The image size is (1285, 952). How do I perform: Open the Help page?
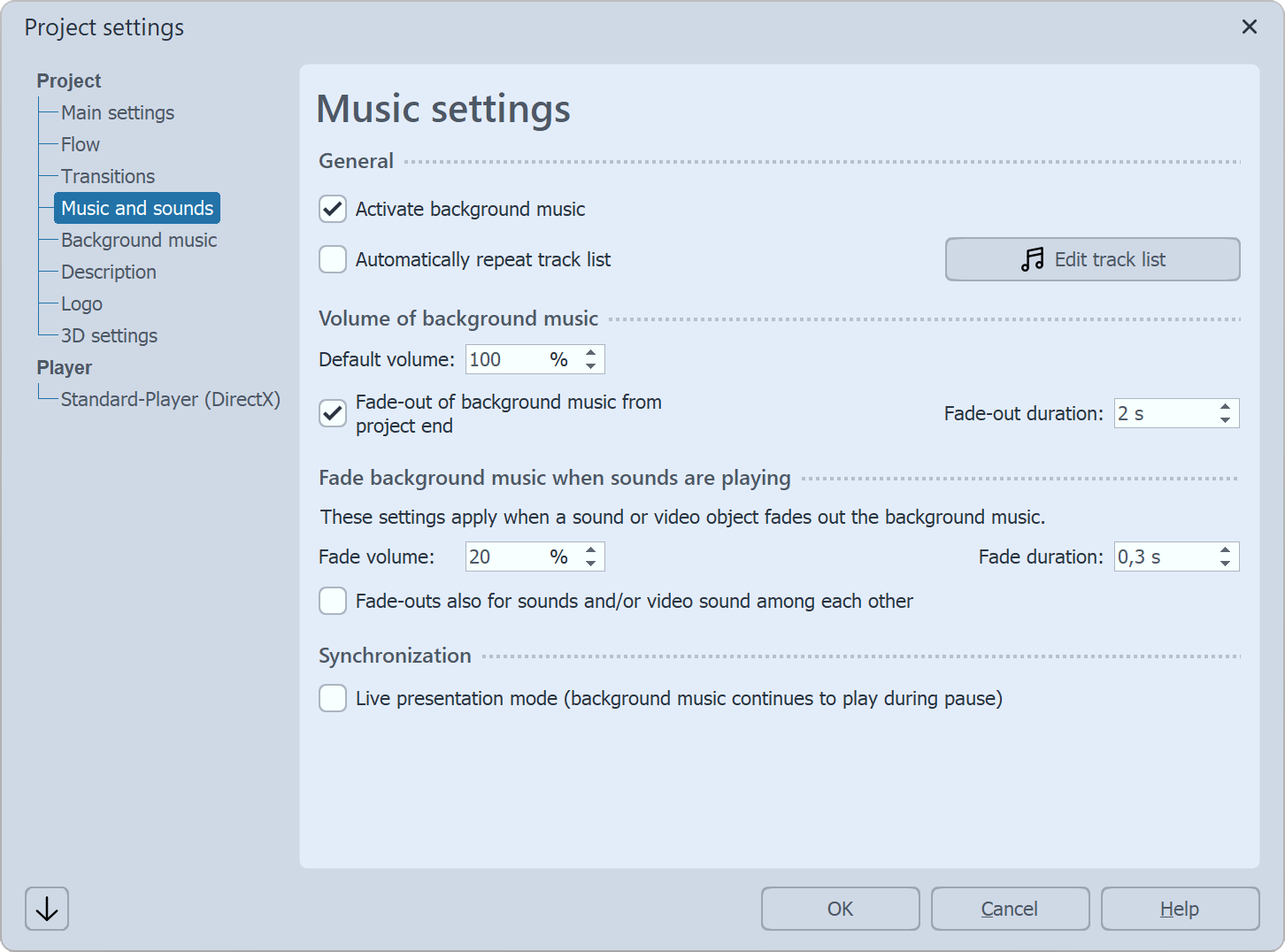[1180, 909]
